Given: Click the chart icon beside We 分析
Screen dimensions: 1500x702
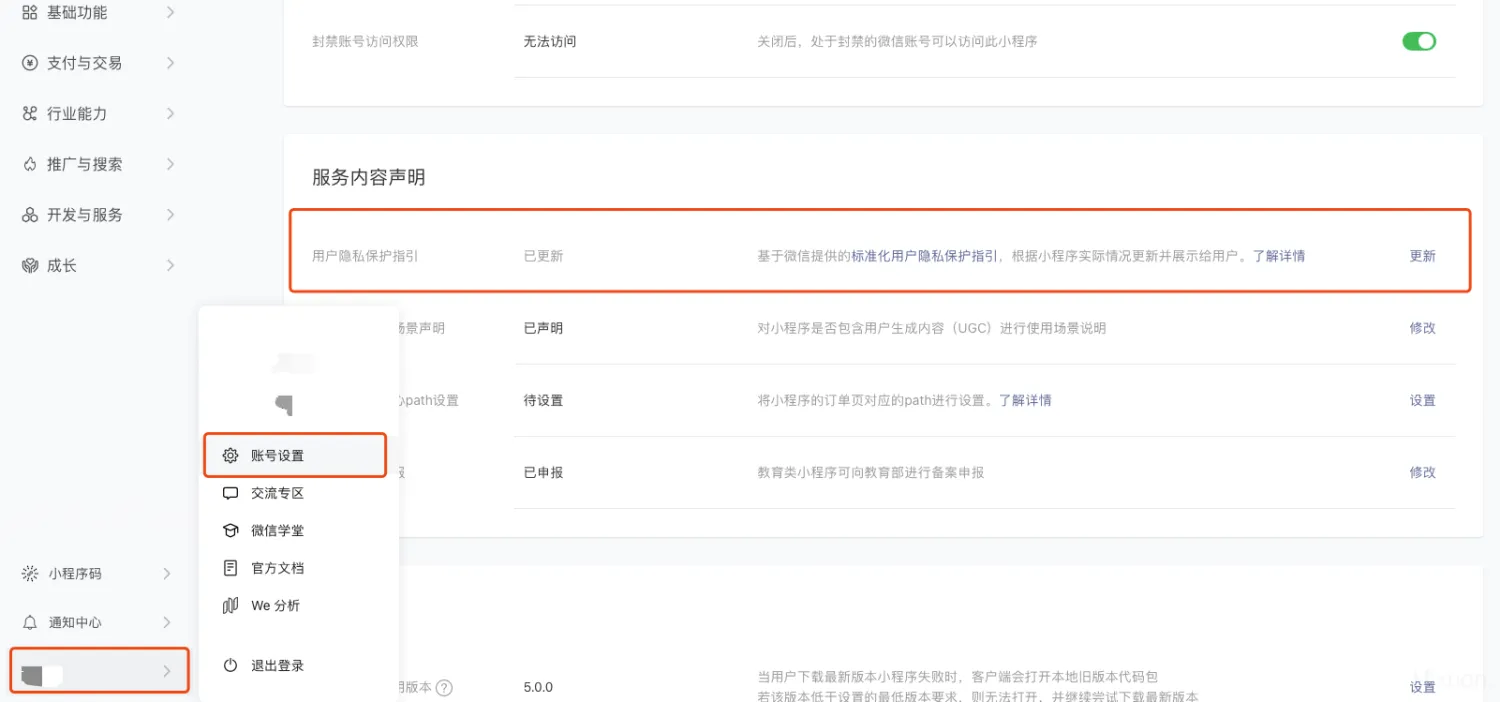Looking at the screenshot, I should tap(230, 605).
